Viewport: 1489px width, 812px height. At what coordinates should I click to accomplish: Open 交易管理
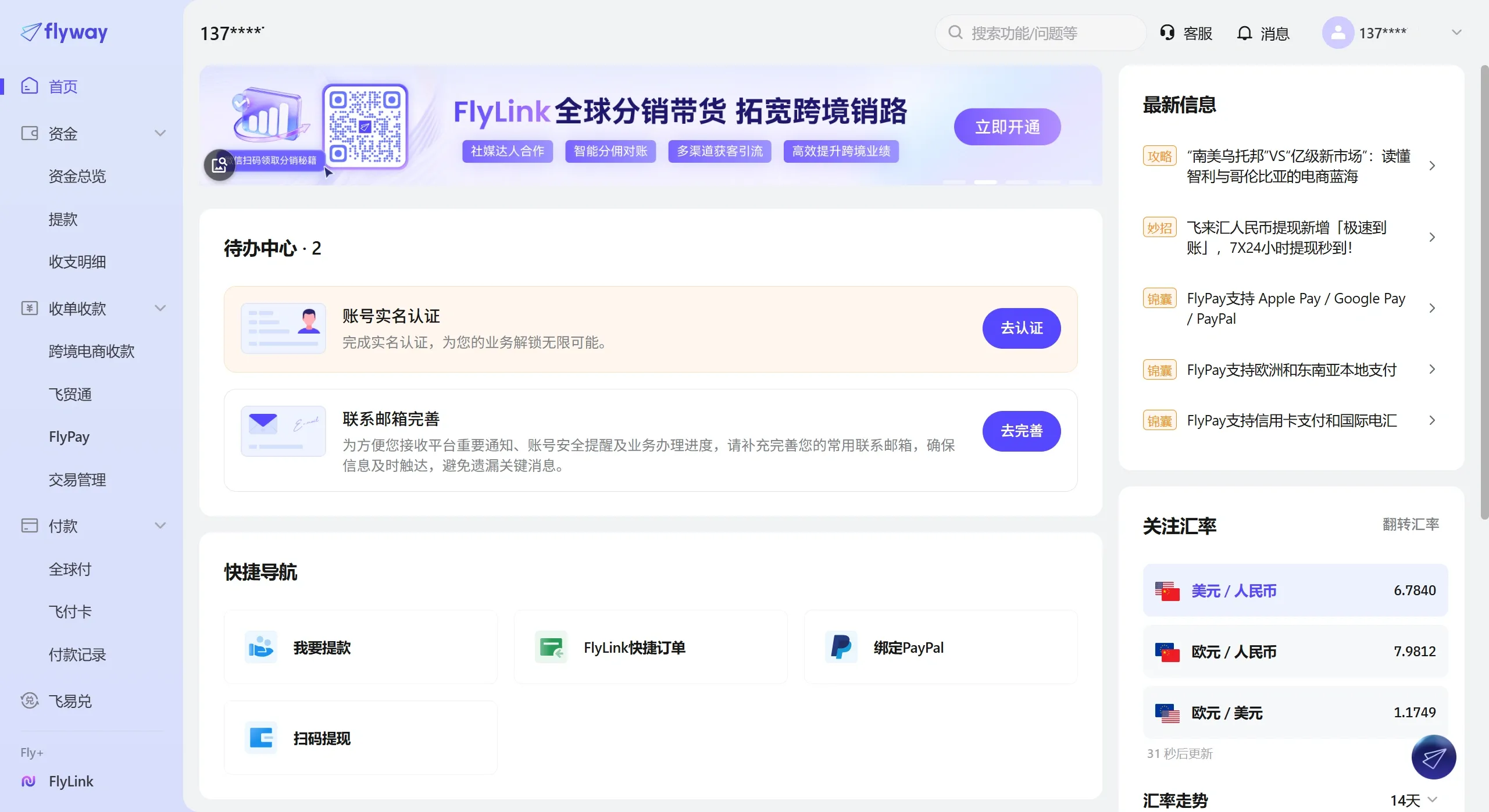coord(77,480)
